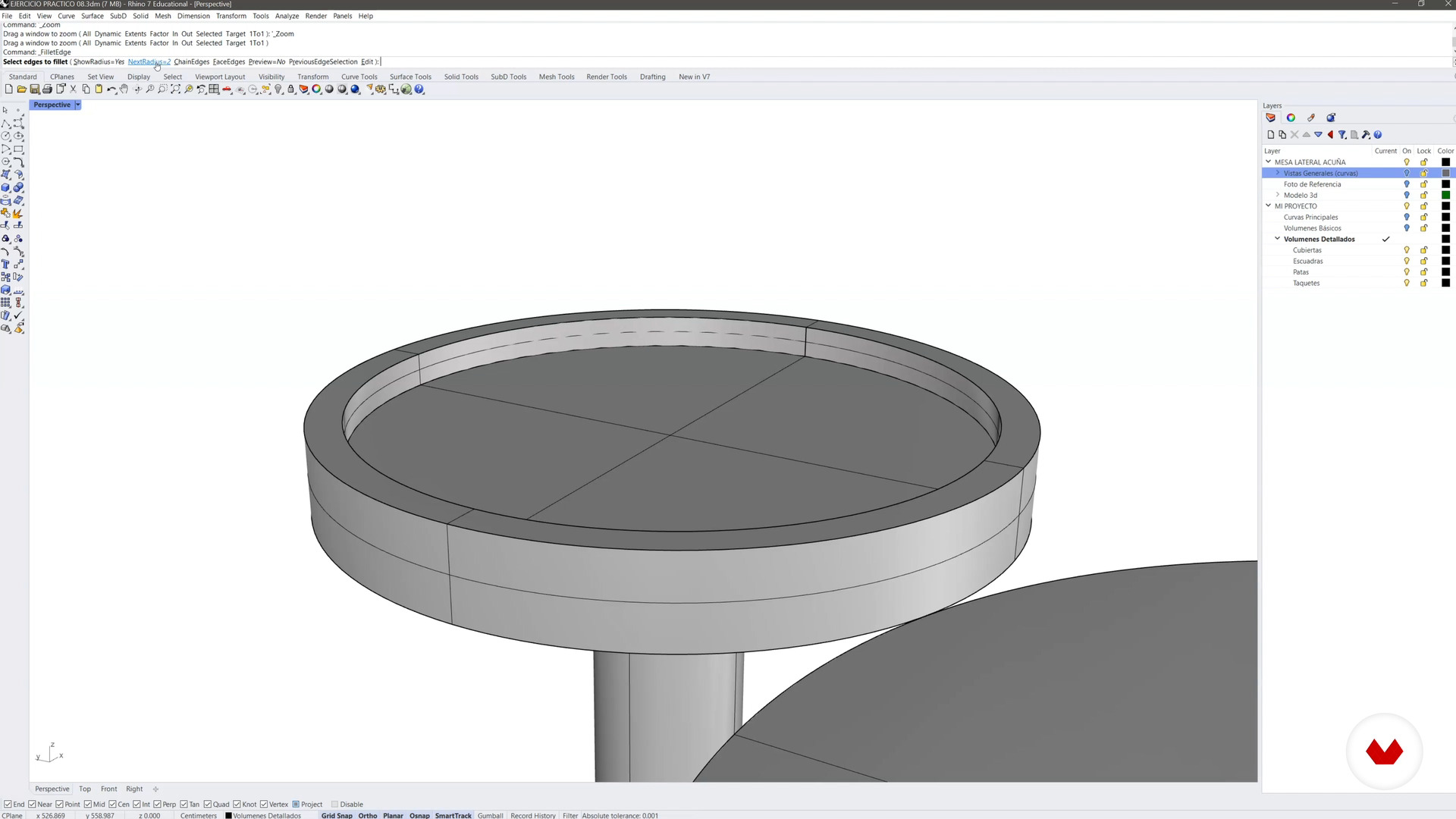Screen dimensions: 1456x819
Task: Click the padlock Lock objects icon
Action: pyautogui.click(x=291, y=89)
